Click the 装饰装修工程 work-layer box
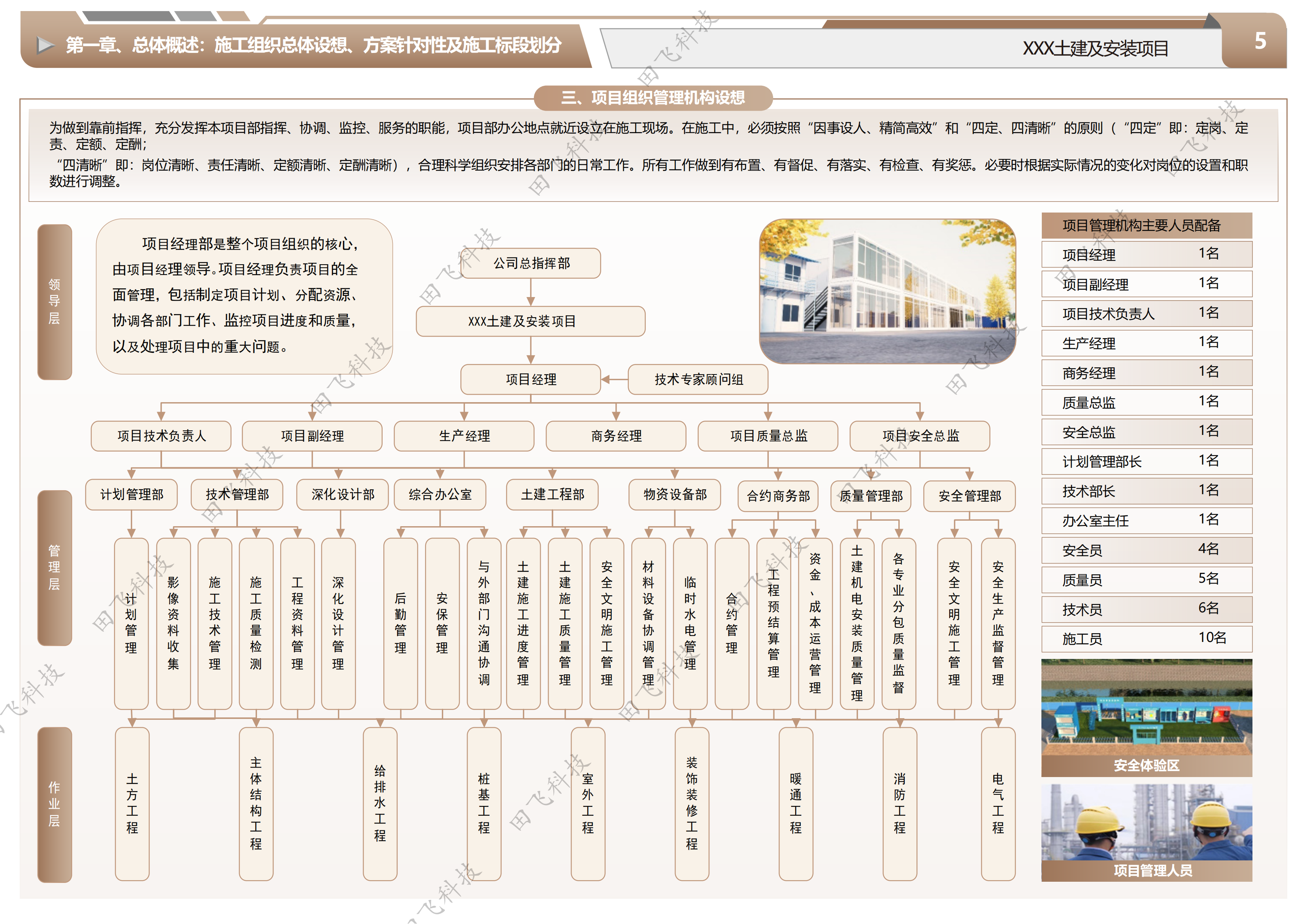This screenshot has width=1307, height=924. (x=692, y=804)
